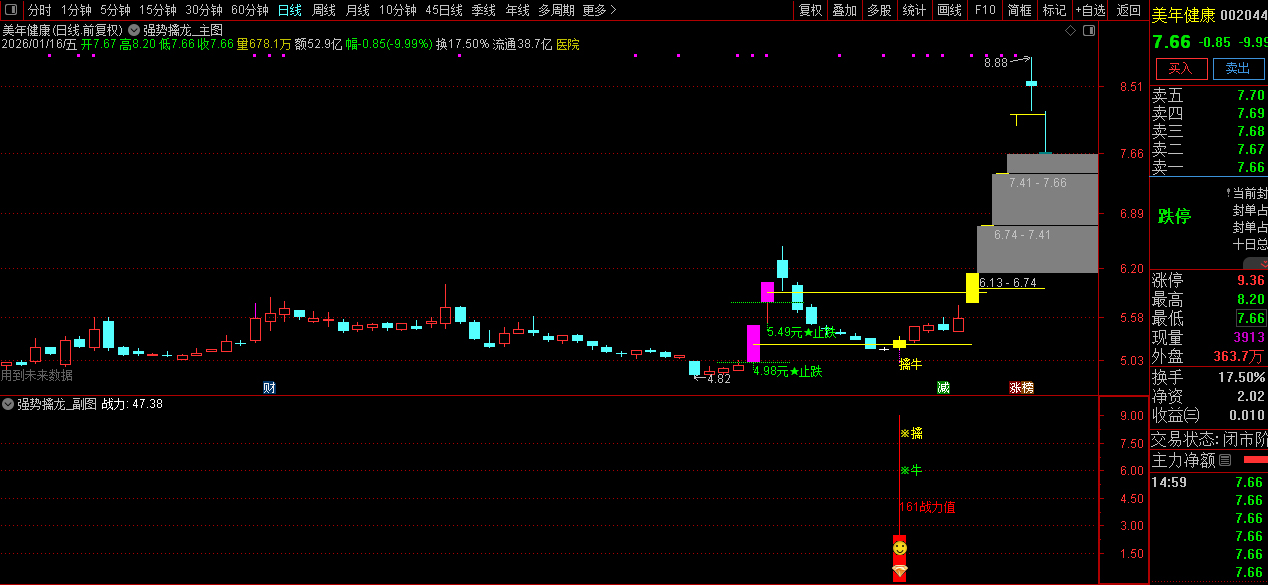Select the 10分钟 period
This screenshot has height=585, width=1268.
tap(398, 10)
